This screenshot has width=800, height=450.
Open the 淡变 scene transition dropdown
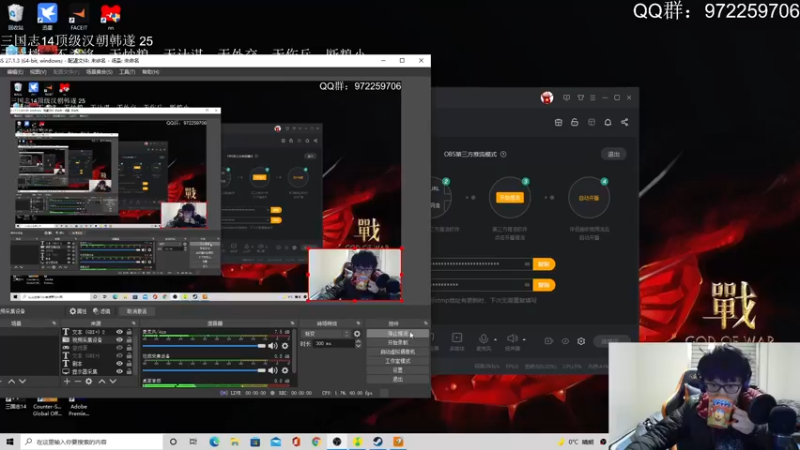coord(327,334)
